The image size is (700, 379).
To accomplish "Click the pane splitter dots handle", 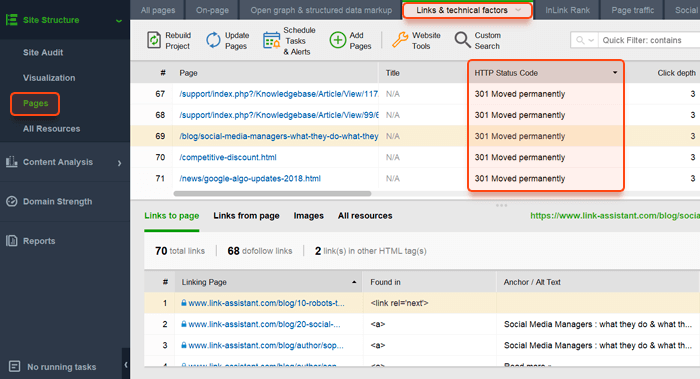I will point(501,205).
